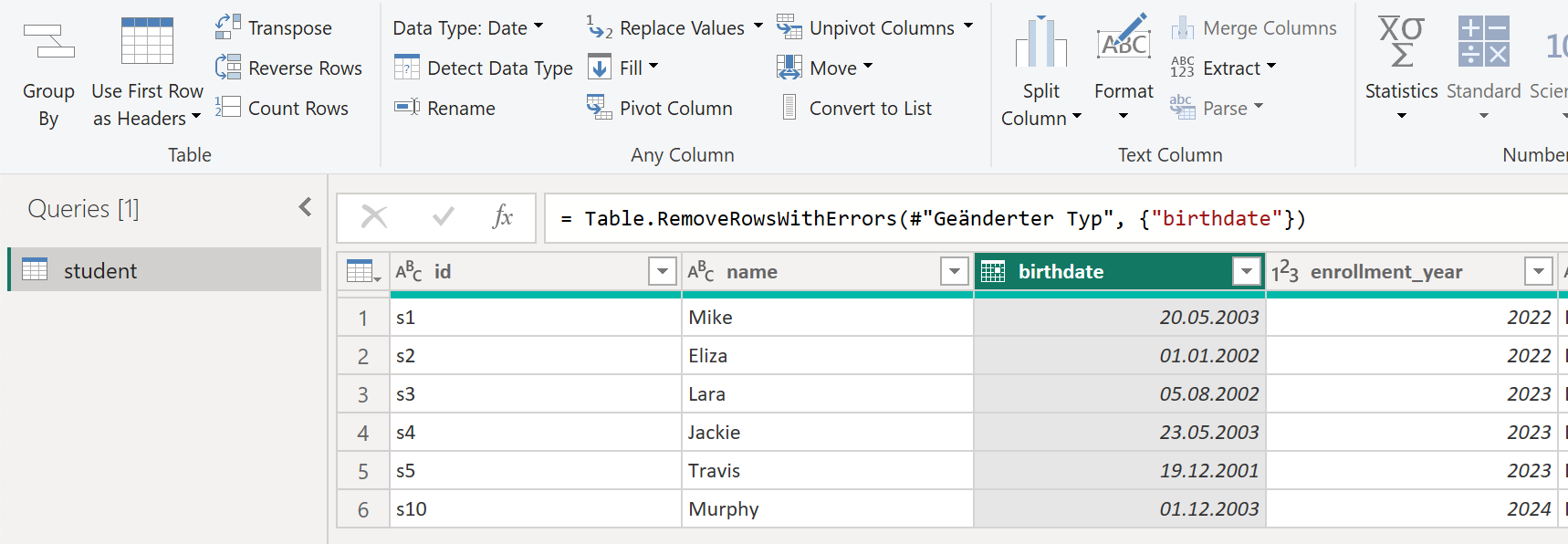Click the Detect Data Type icon
Screen dimensions: 1568x544
click(x=407, y=68)
